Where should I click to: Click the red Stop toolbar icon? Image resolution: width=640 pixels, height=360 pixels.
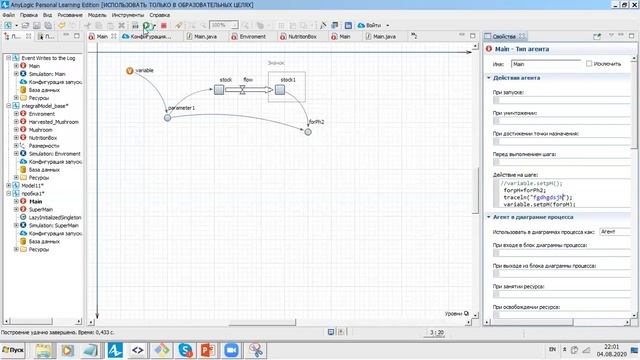[164, 25]
